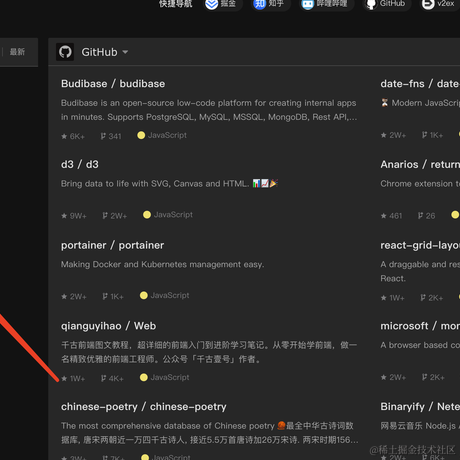
Task: Click the yellow JavaScript dot on budibase
Action: point(141,135)
